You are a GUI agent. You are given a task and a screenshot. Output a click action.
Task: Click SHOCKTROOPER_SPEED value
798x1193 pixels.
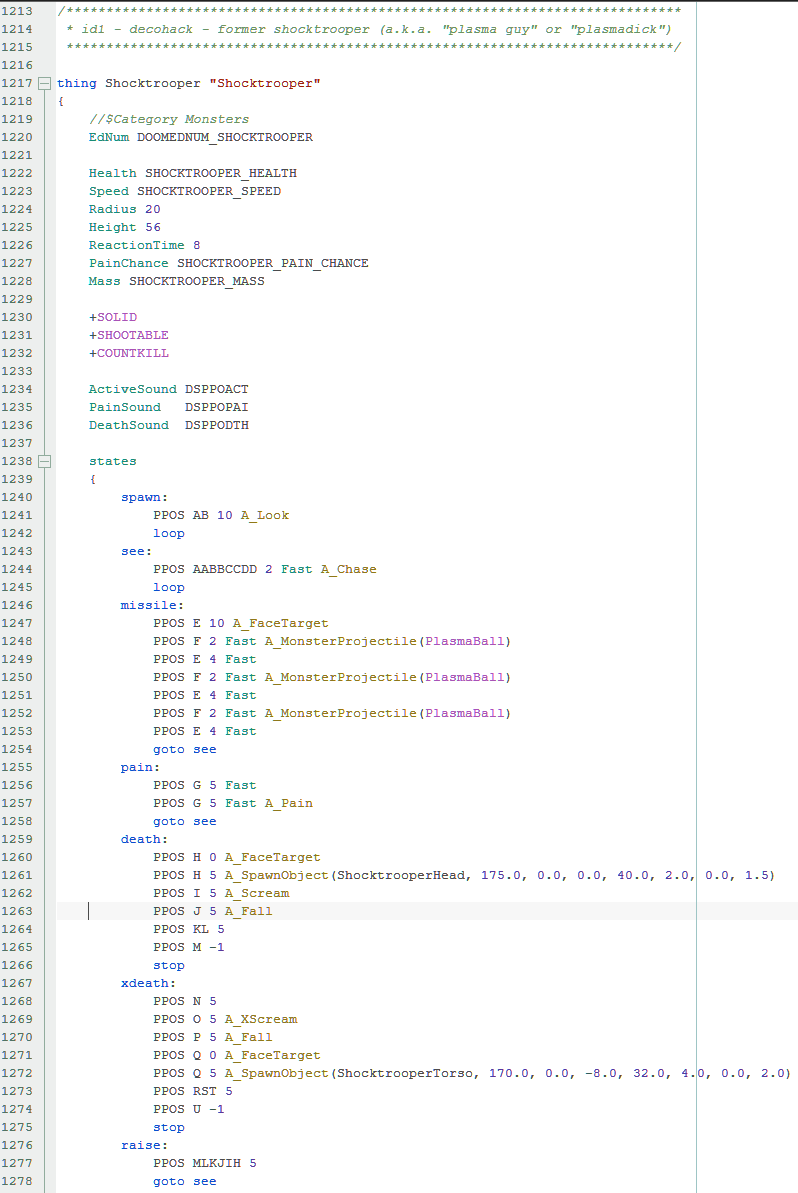pos(208,191)
